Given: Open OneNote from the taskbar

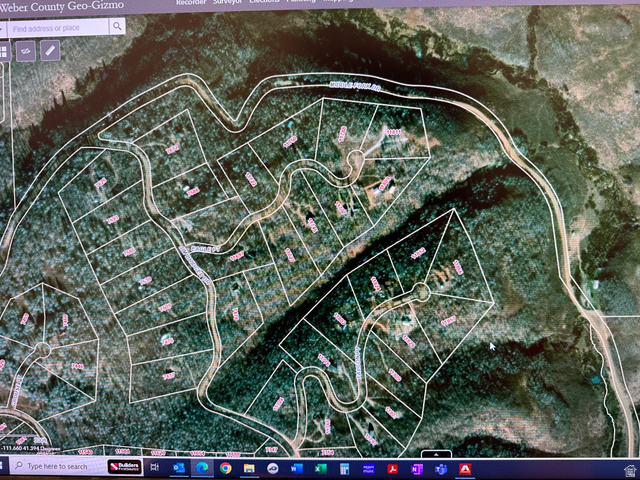Looking at the screenshot, I should 416,469.
